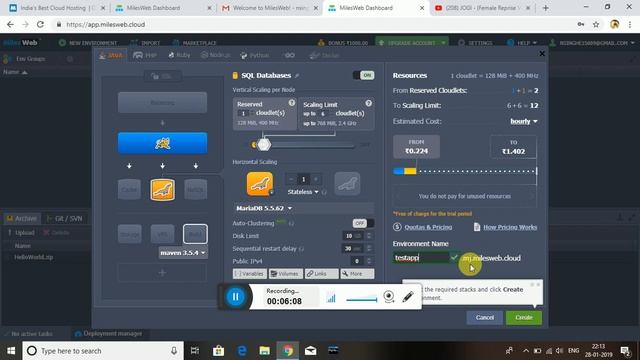Click the greyed-out extra database node icon
This screenshot has height=360, width=640.
click(347, 184)
